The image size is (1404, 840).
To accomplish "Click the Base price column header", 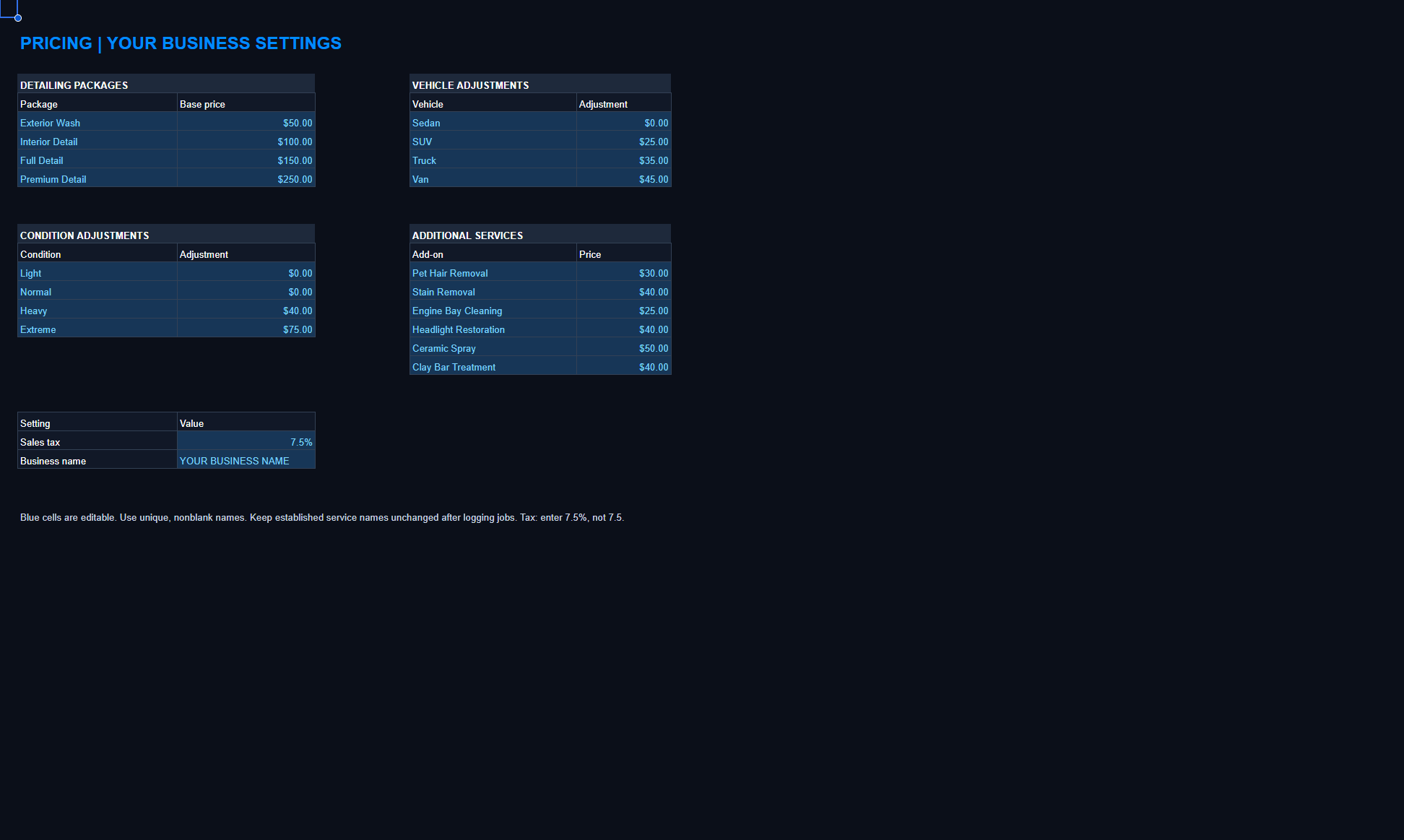I will click(246, 104).
